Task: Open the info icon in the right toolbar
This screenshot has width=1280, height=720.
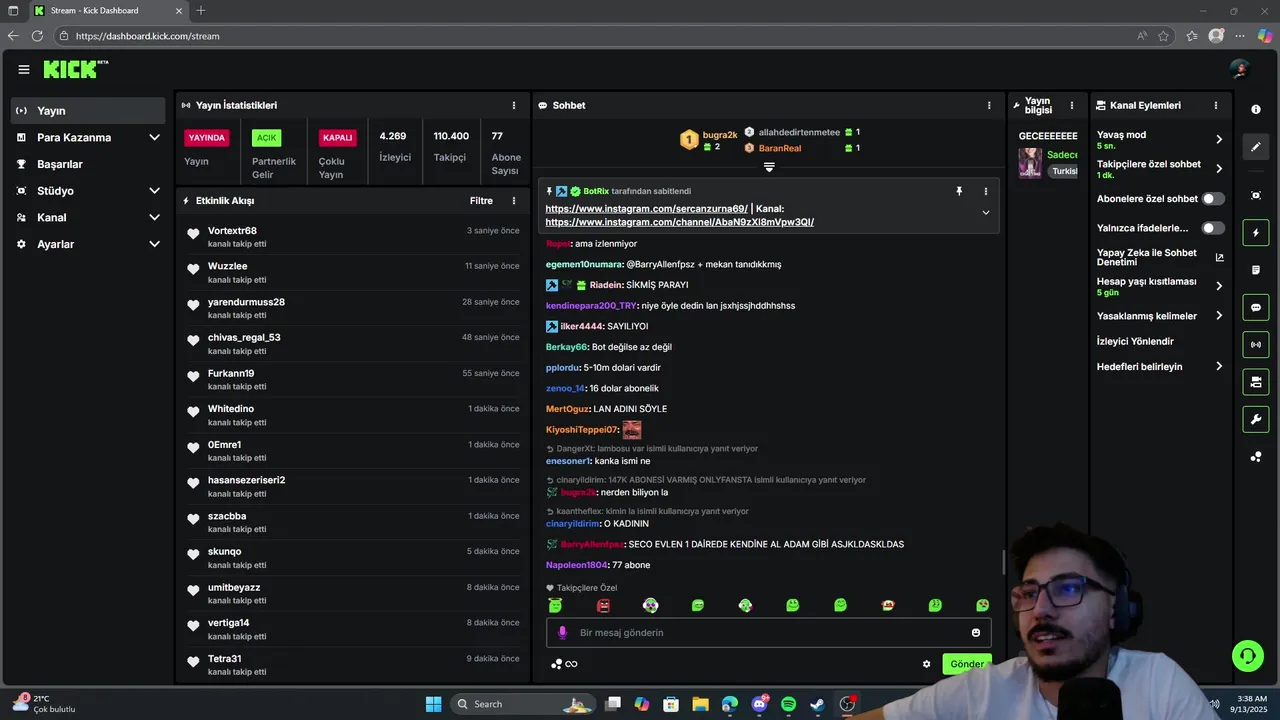Action: coord(1256,109)
